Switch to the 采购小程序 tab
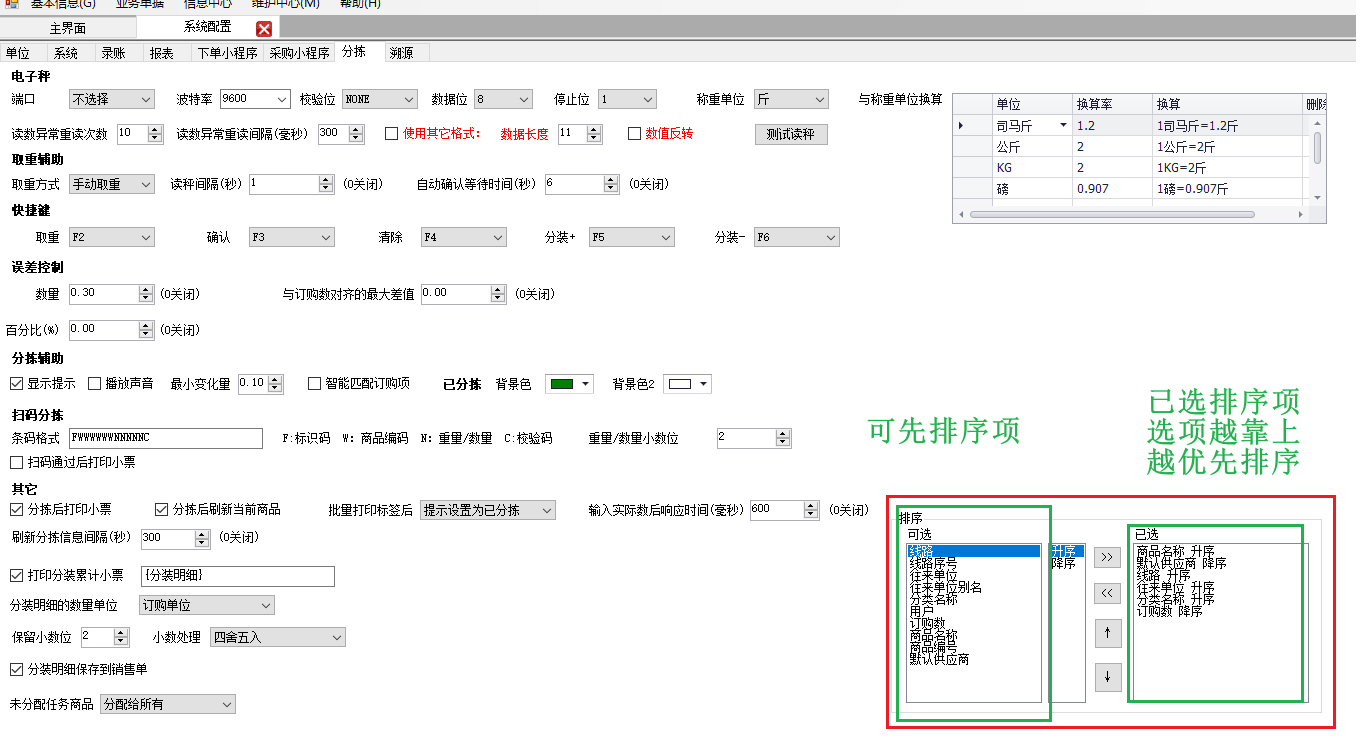 click(x=299, y=53)
